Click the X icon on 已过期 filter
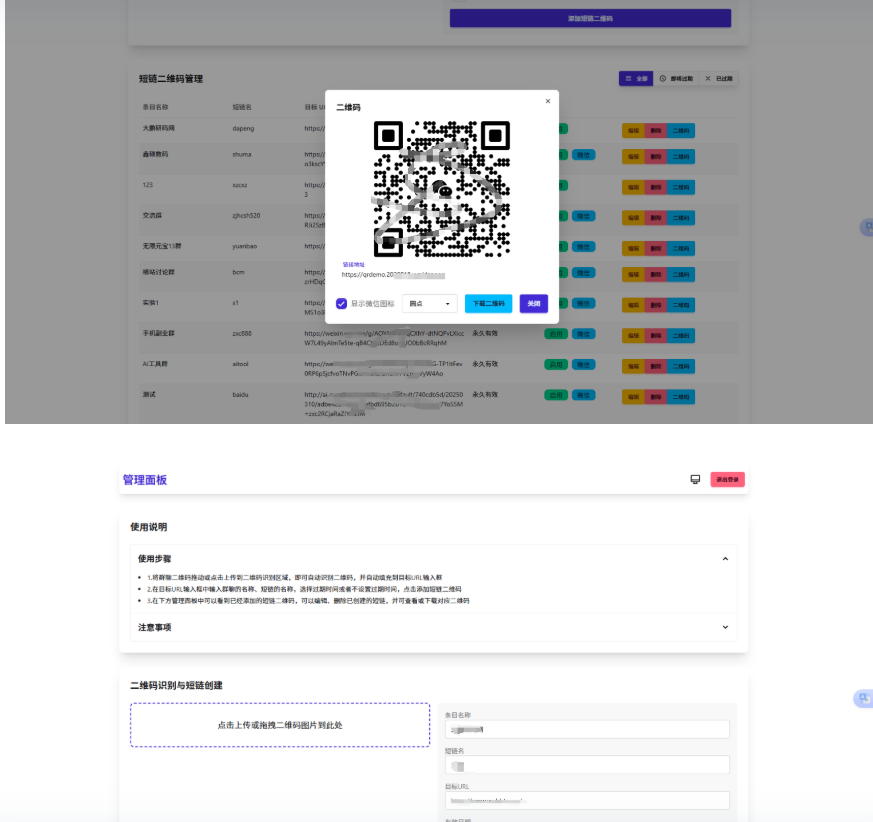The height and width of the screenshot is (822, 873). point(708,78)
